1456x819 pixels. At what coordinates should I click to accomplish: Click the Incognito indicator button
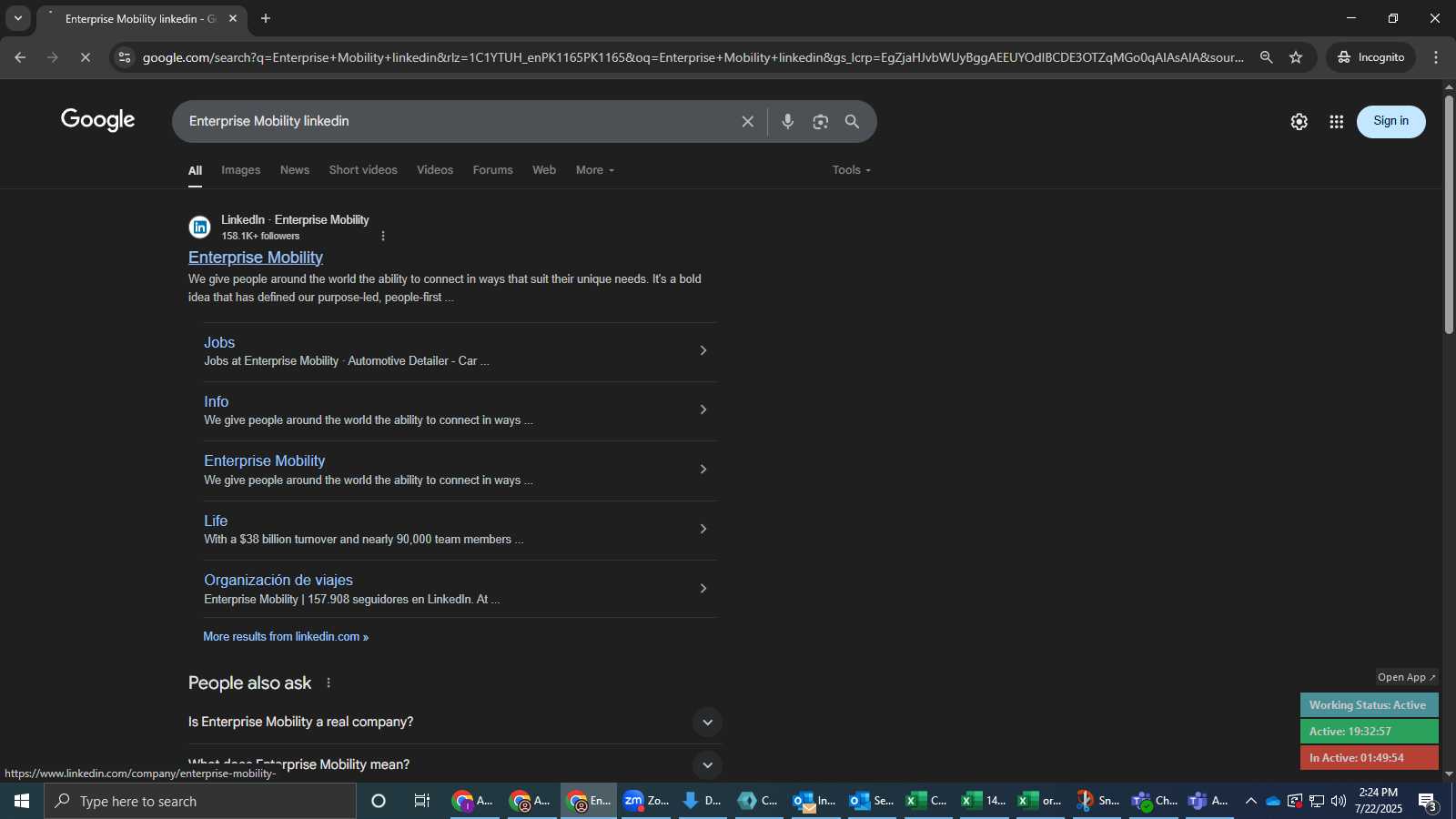(1370, 57)
